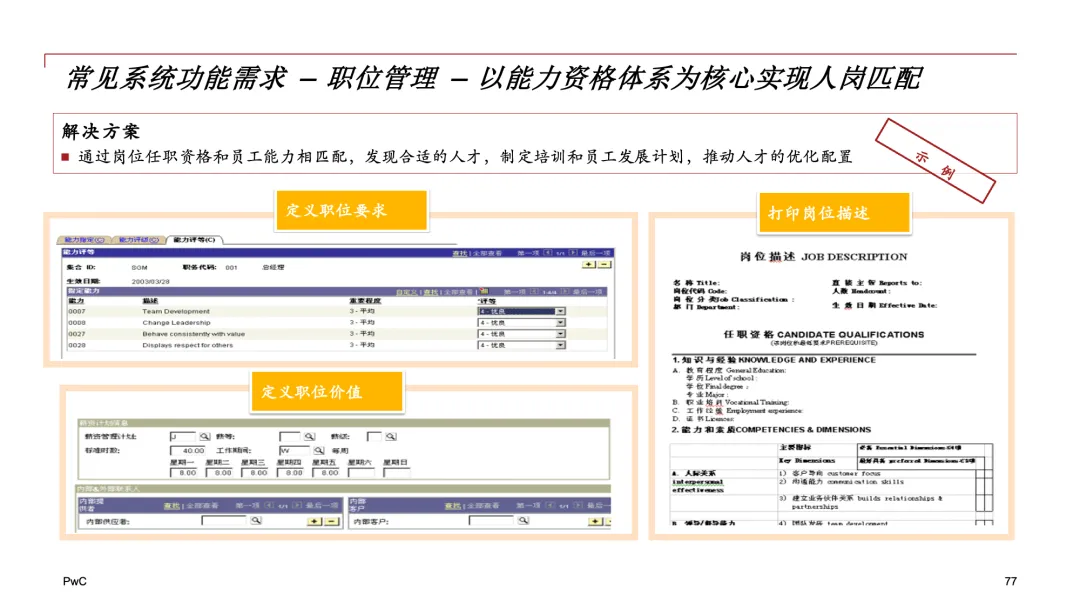Screen dimensions: 1080x608
Task: Click the 工作期间 input field
Action: pyautogui.click(x=294, y=450)
